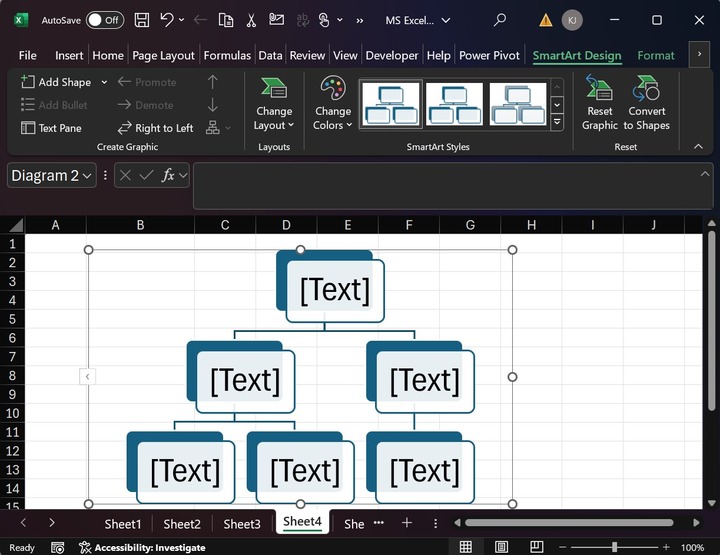Click Convert to Shapes
Screen dimensions: 720x555
[647, 104]
